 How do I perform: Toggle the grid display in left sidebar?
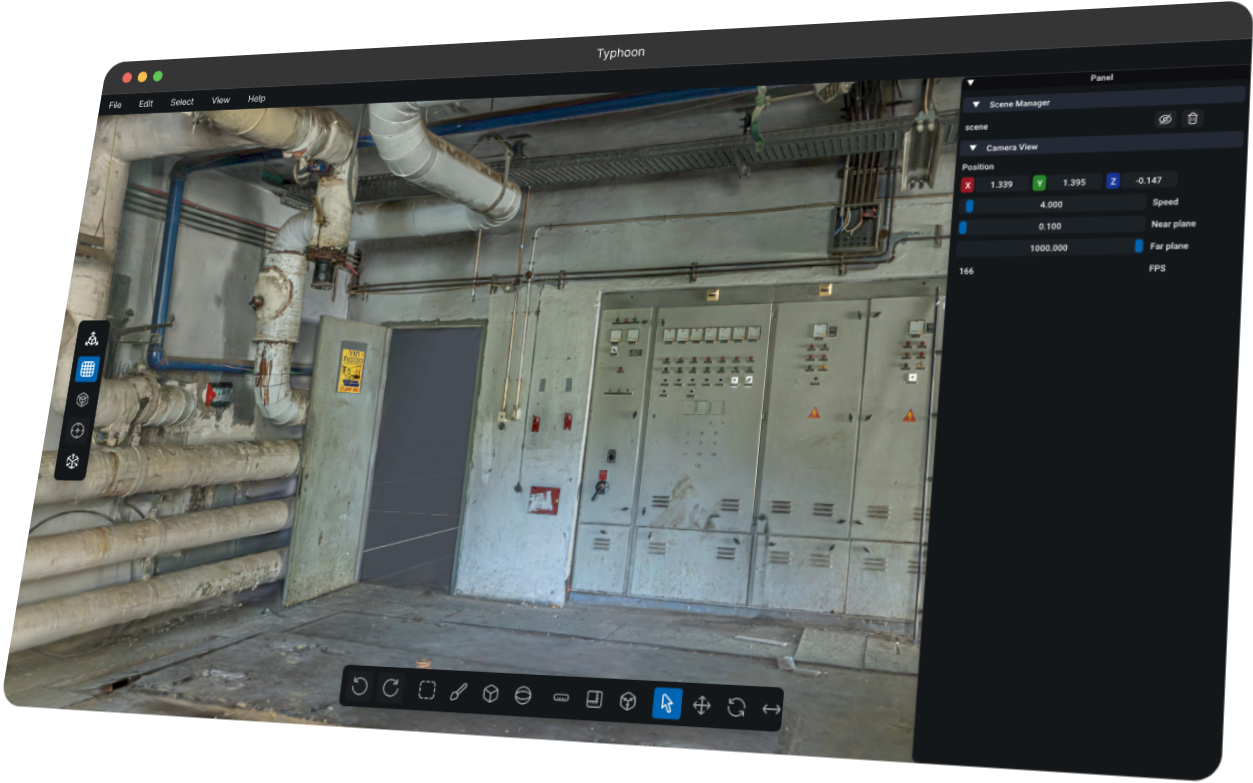pos(88,369)
